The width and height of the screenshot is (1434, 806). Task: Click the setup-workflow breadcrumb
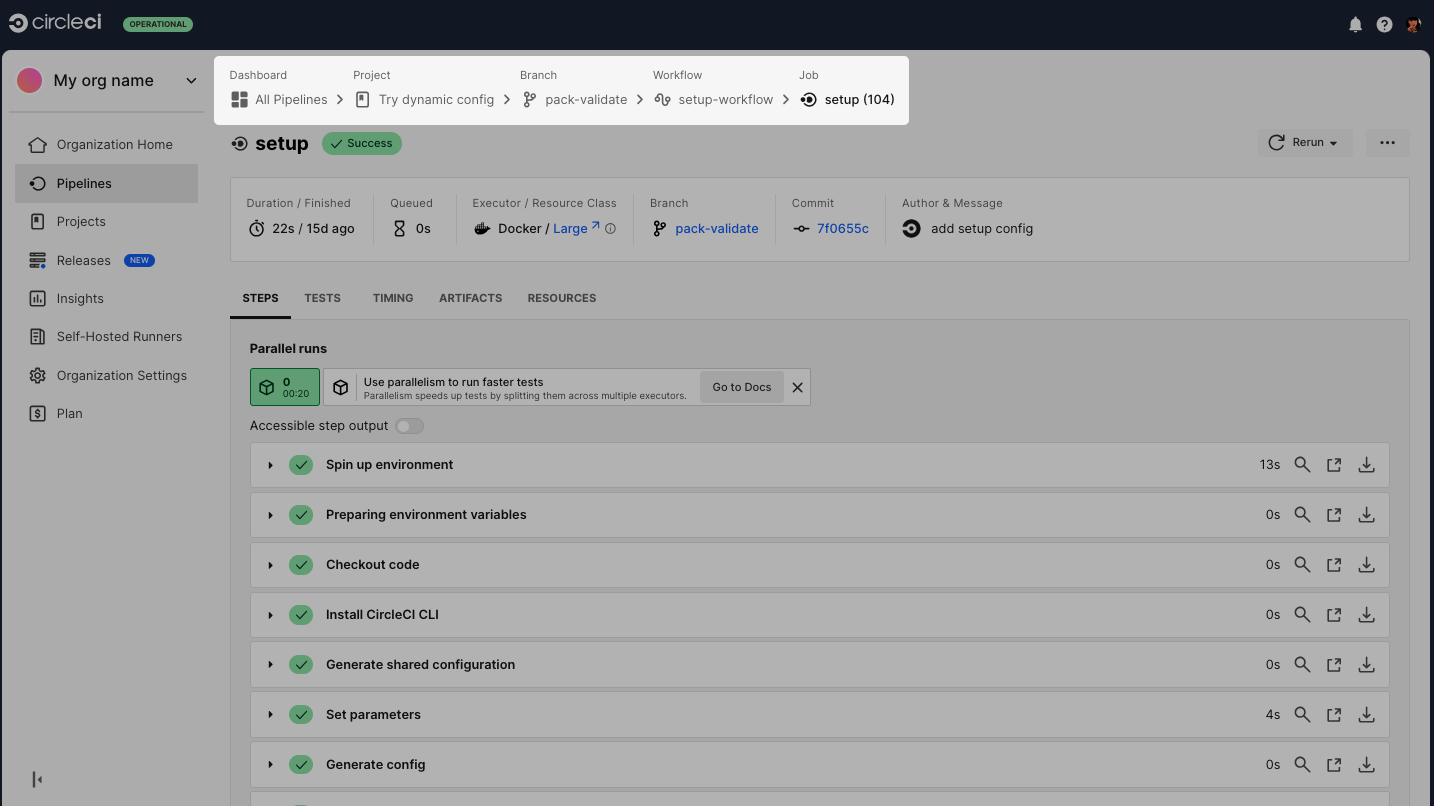(x=714, y=99)
